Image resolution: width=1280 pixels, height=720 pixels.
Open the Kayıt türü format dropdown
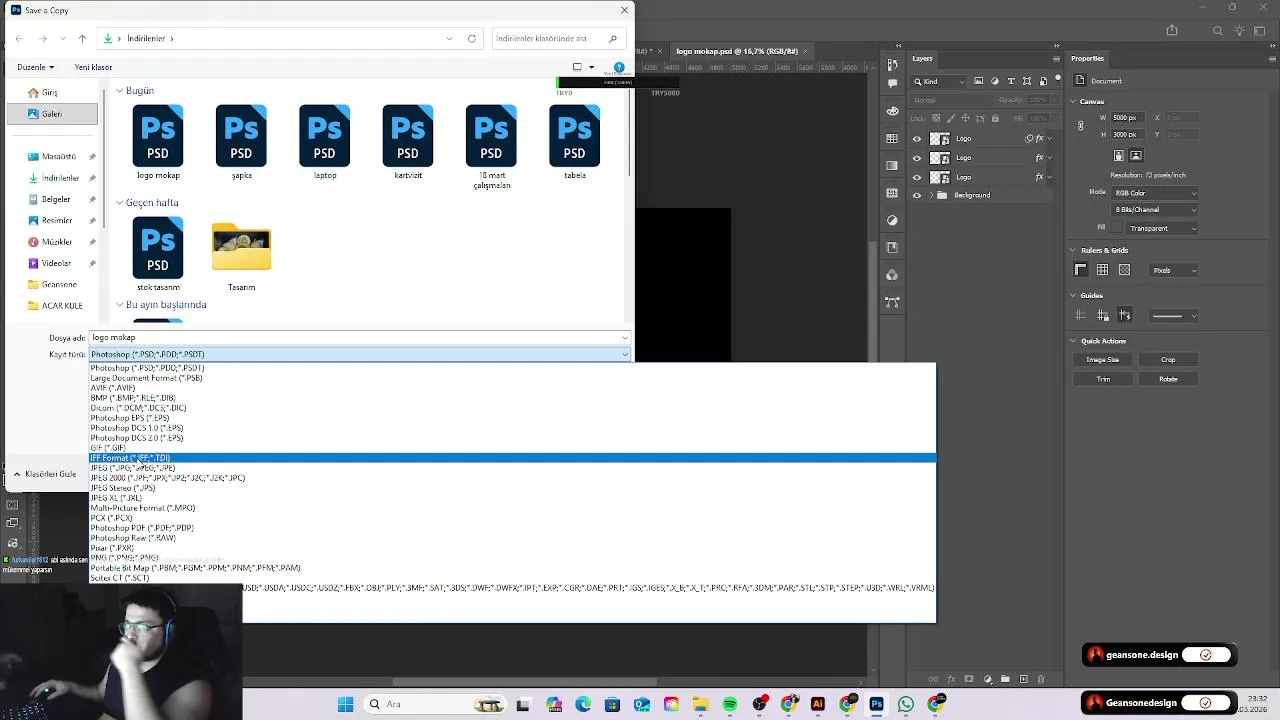(x=360, y=354)
